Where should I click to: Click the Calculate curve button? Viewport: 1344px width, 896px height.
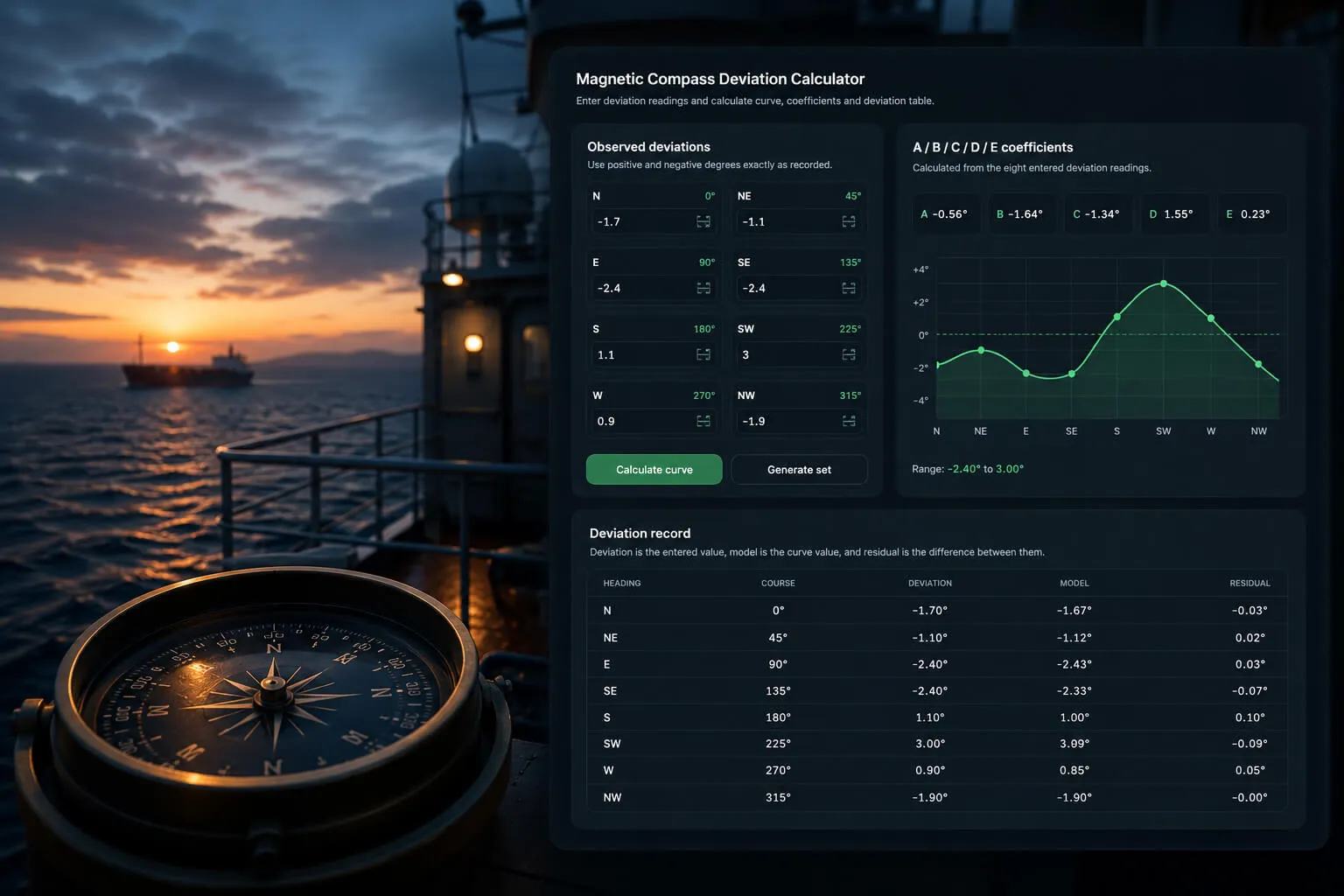pos(654,469)
